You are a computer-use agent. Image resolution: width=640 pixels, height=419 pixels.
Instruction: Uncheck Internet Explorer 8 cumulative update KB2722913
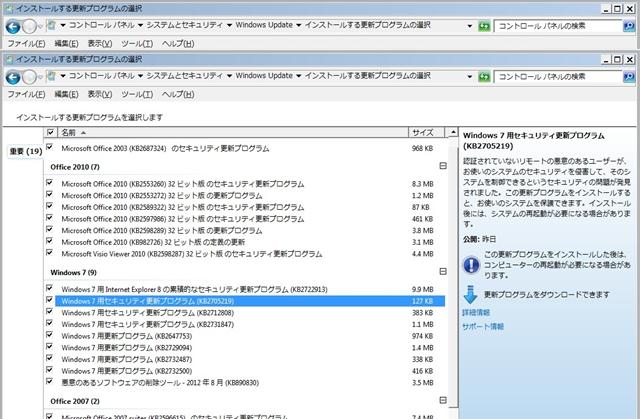pos(50,288)
